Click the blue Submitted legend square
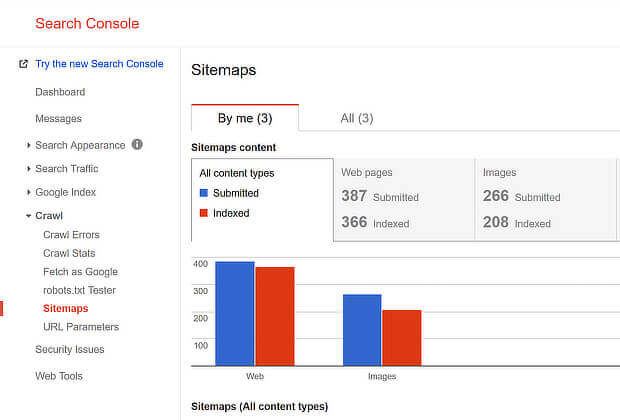Viewport: 620px width, 420px height. coord(204,193)
